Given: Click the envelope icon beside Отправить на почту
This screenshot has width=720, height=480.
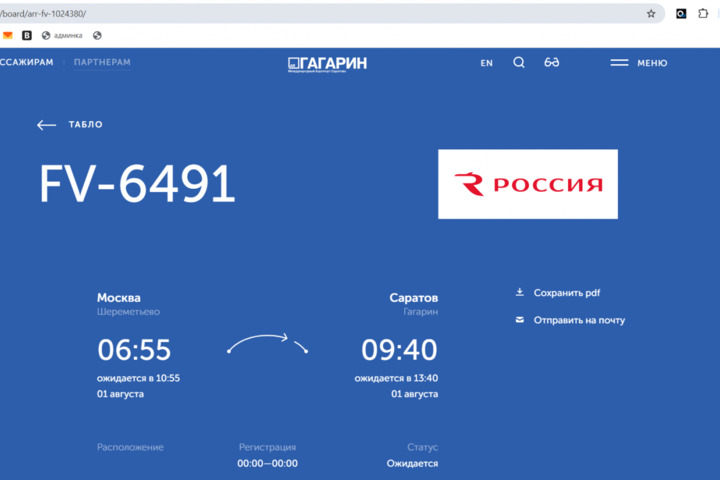Looking at the screenshot, I should [519, 320].
